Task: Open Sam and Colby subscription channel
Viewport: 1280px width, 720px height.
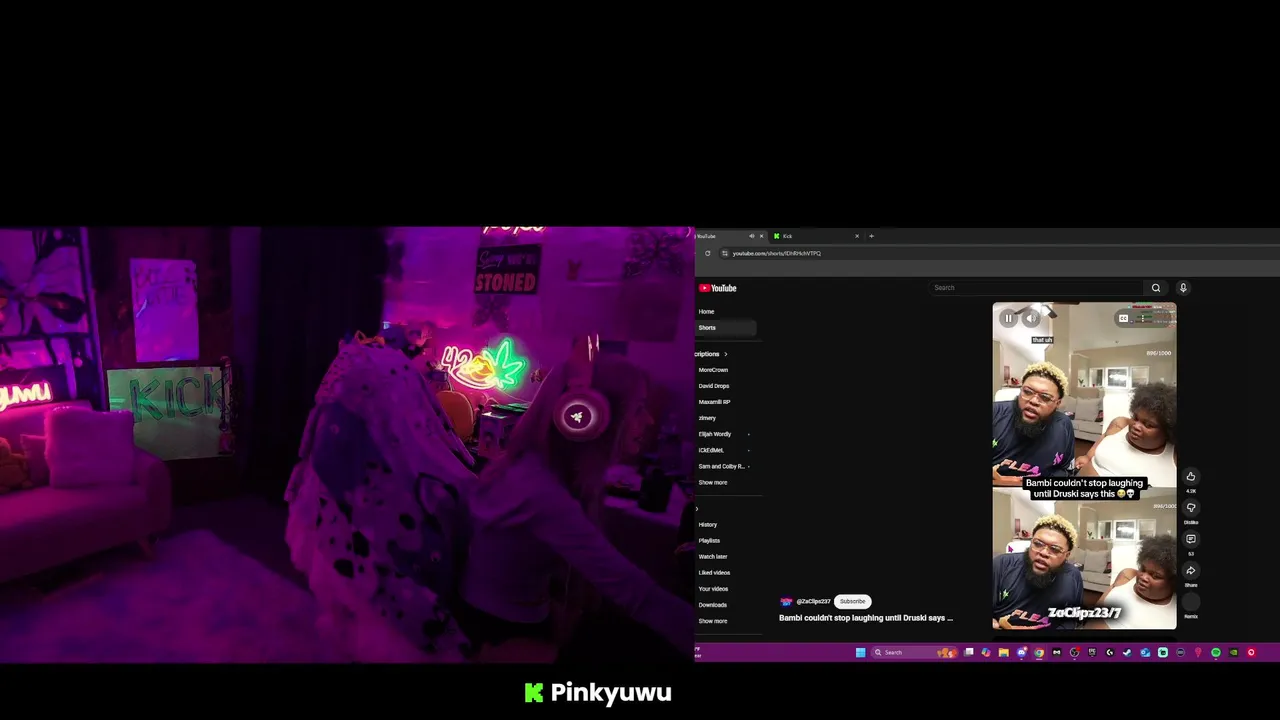Action: point(721,466)
